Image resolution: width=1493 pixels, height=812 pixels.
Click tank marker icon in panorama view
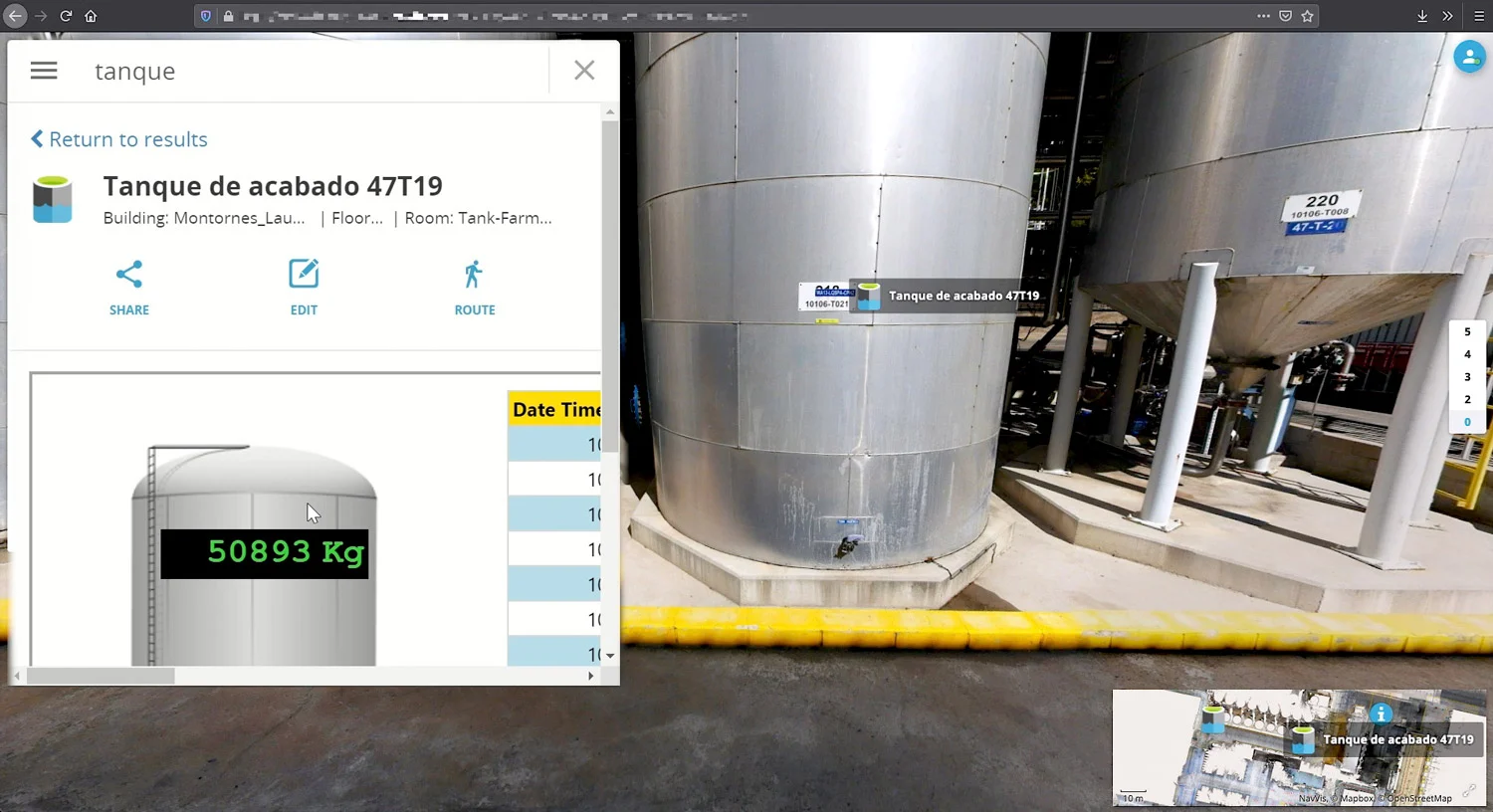[x=869, y=297]
